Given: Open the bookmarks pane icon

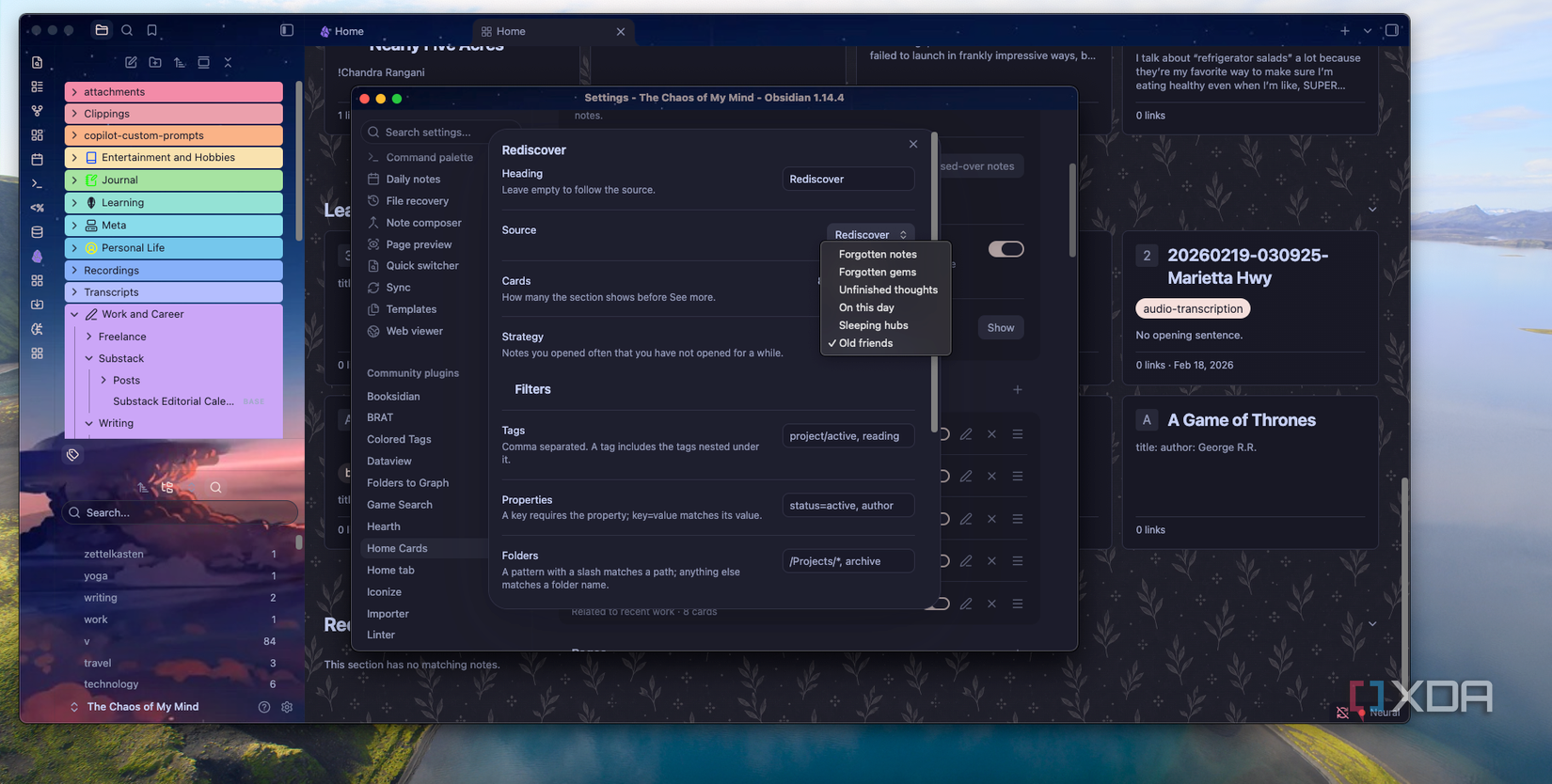Looking at the screenshot, I should click(x=151, y=30).
